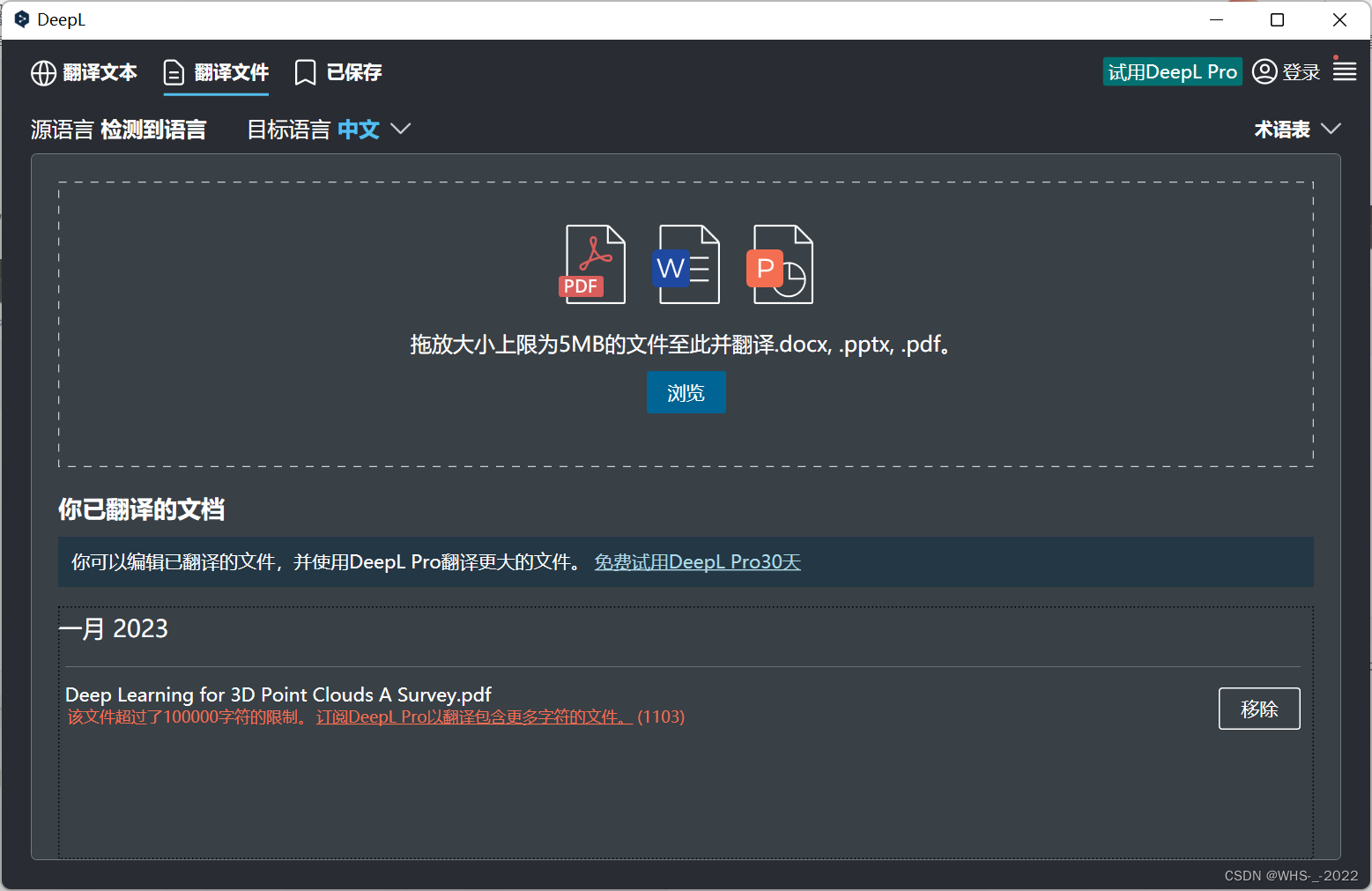Click the globe icon beside 翻译文本

[x=43, y=73]
